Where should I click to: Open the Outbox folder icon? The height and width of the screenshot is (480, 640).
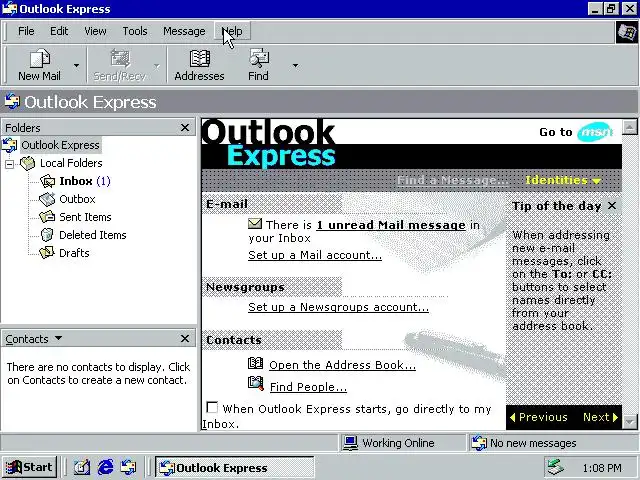pyautogui.click(x=47, y=199)
